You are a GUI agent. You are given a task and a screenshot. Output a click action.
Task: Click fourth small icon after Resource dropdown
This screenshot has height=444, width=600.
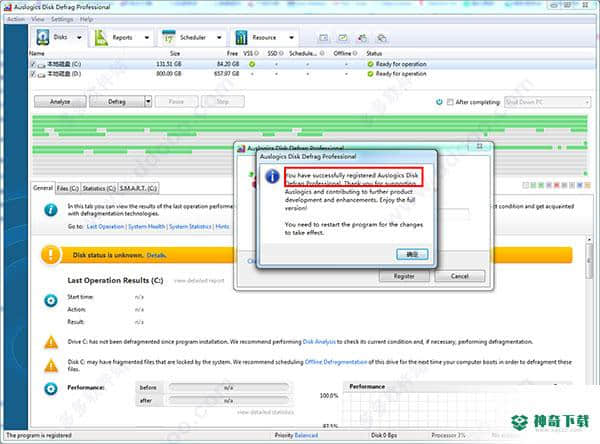pos(382,38)
